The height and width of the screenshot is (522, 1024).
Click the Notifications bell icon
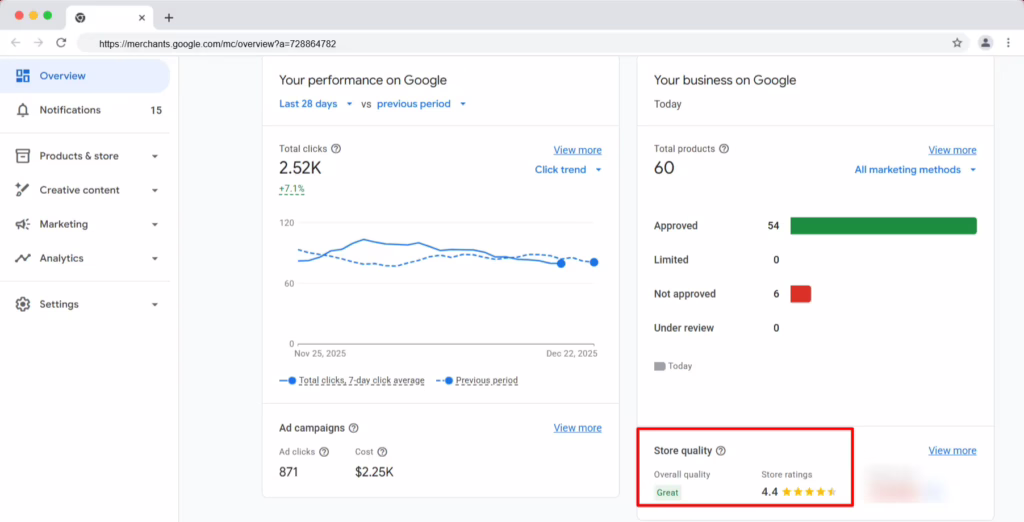click(23, 110)
